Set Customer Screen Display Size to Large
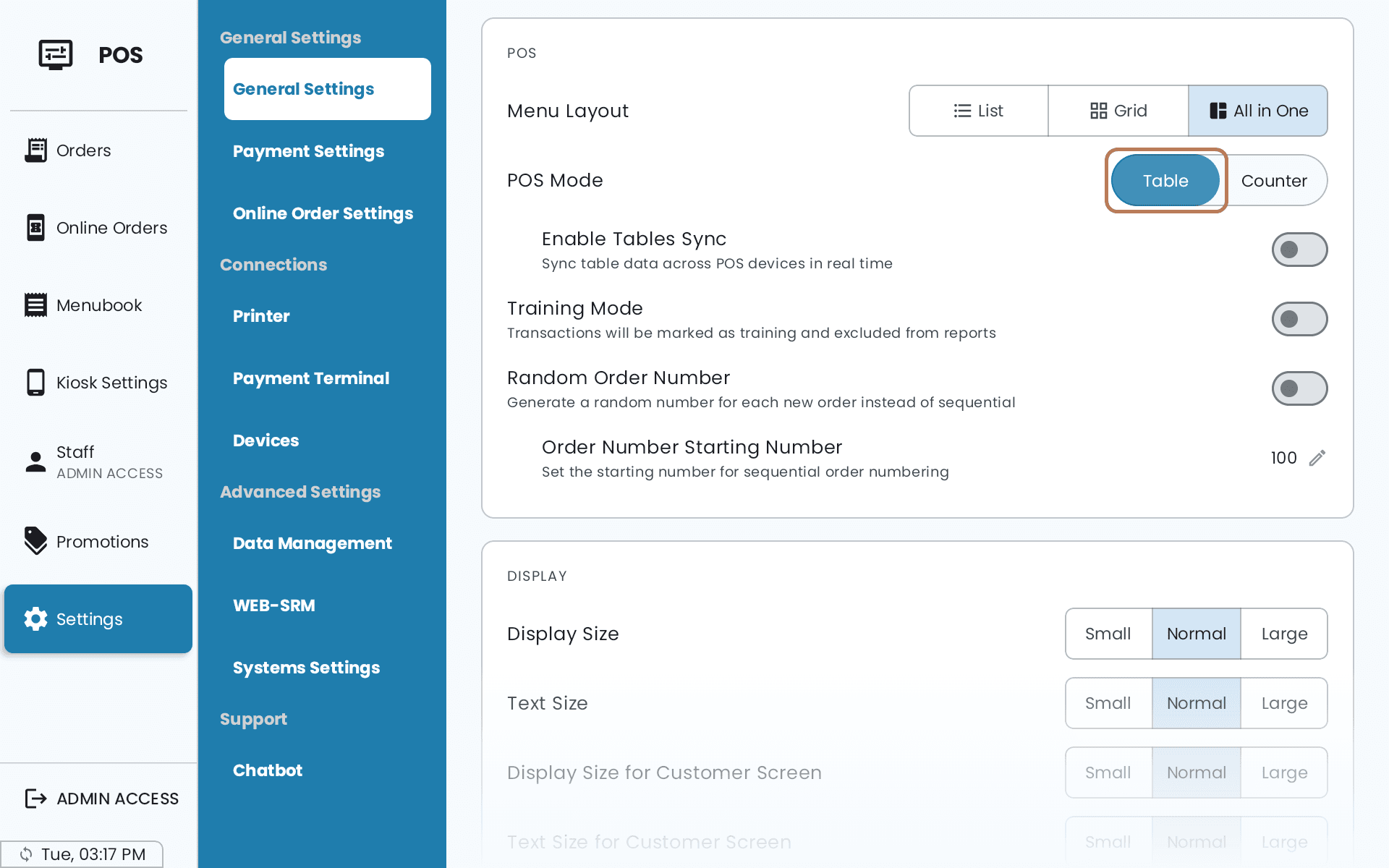 [x=1284, y=773]
